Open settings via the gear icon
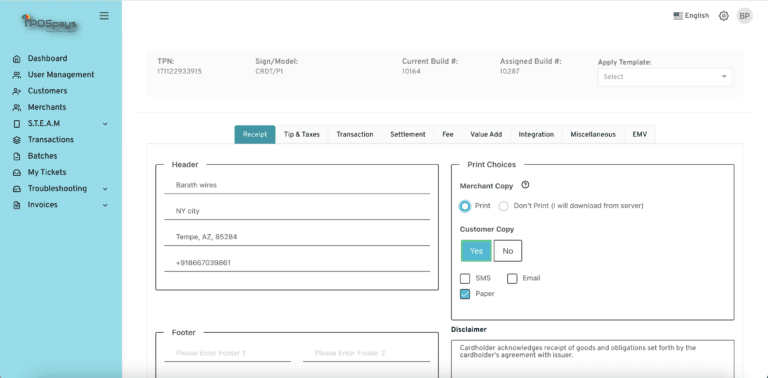Viewport: 768px width, 378px height. pyautogui.click(x=723, y=16)
